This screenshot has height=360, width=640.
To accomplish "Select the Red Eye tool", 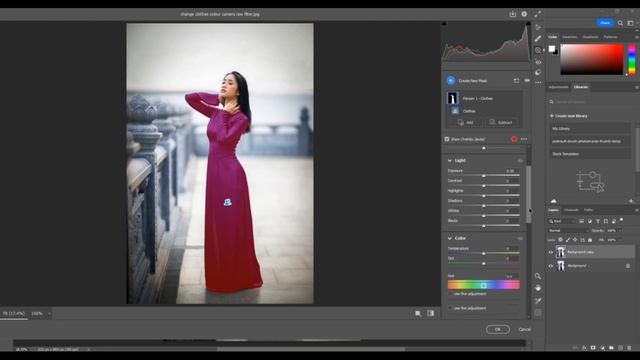I will tap(538, 62).
